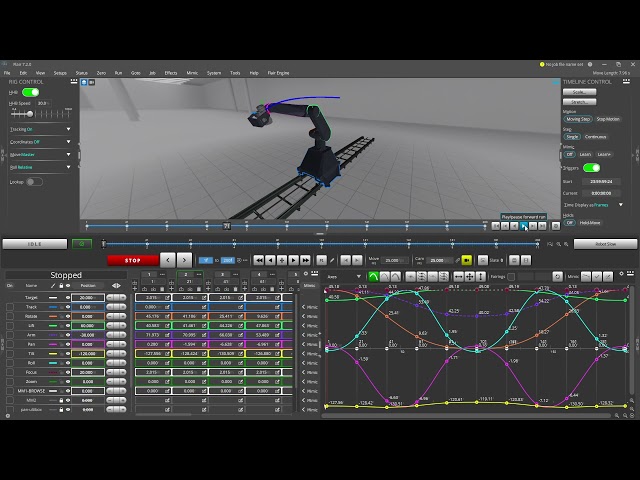Click the checkmark icon beside Mimic in graph toolbar
The height and width of the screenshot is (480, 640).
[597, 276]
